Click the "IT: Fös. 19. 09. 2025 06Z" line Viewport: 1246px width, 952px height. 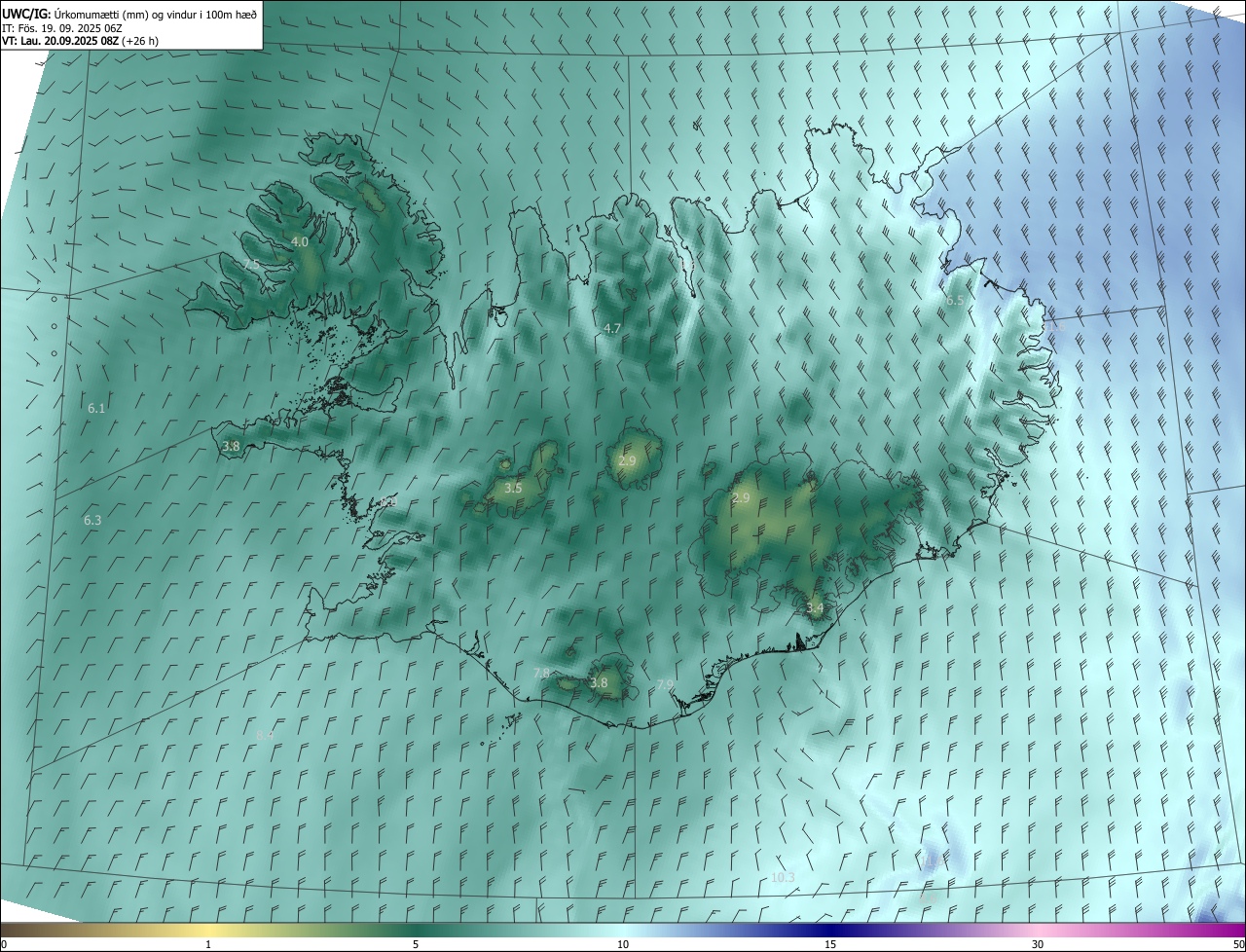pyautogui.click(x=62, y=27)
